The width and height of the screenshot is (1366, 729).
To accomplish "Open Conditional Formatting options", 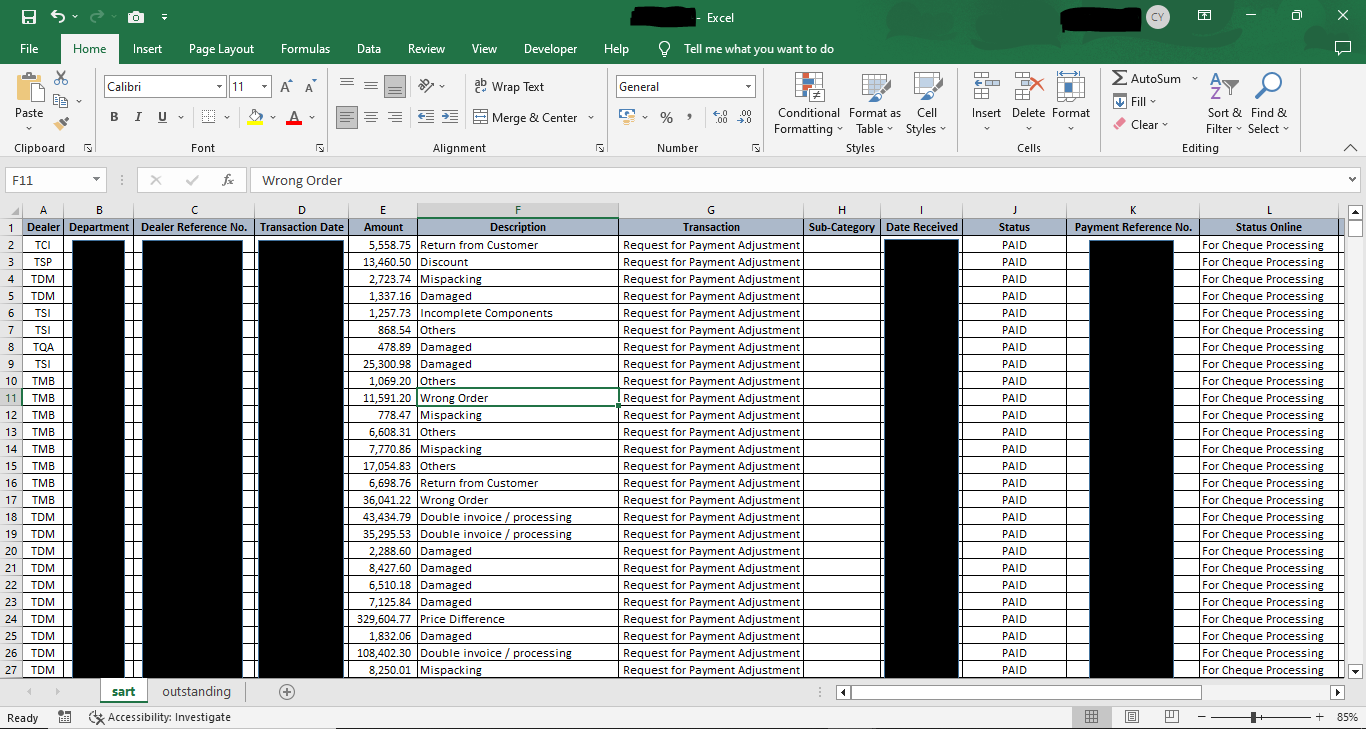I will 809,104.
